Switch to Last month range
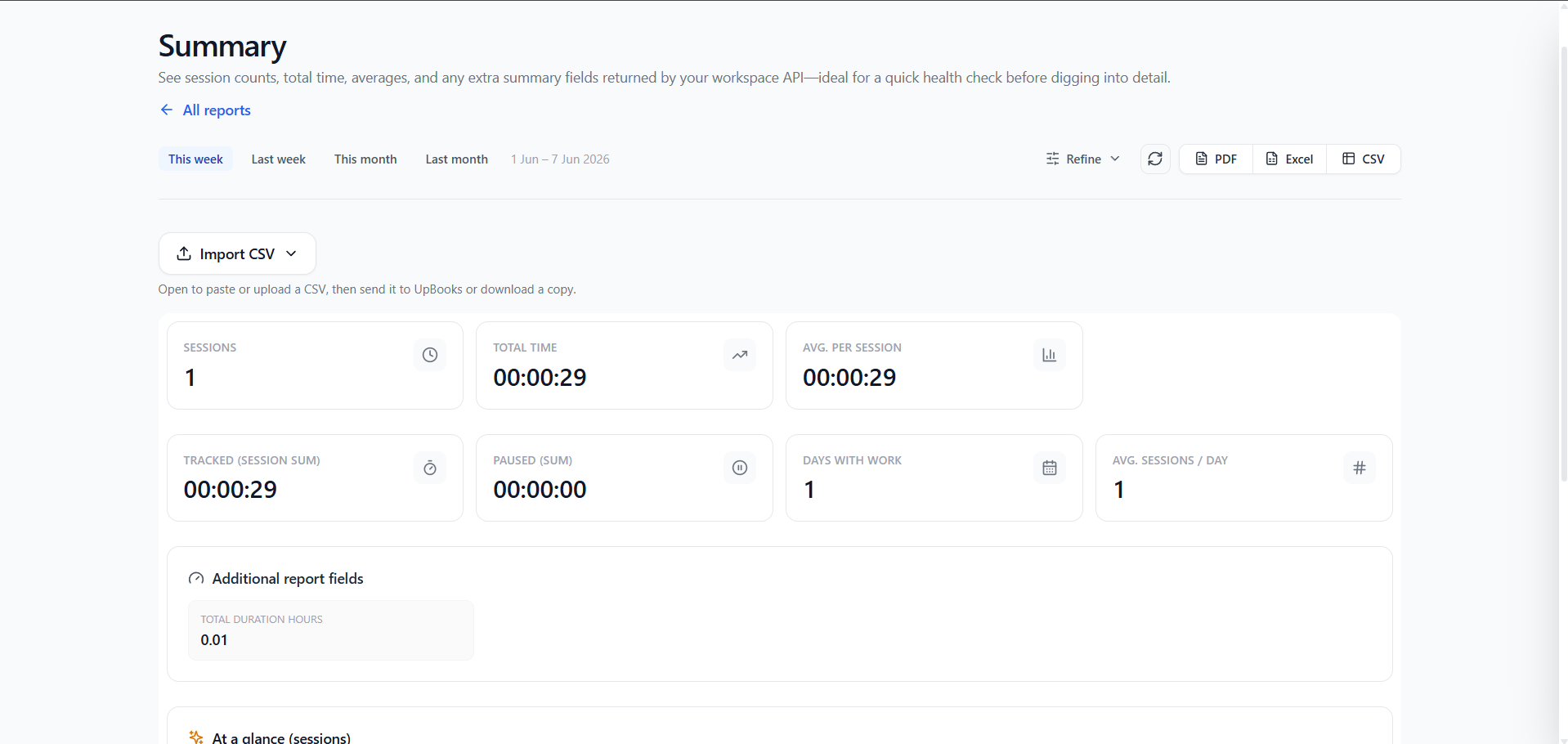1568x744 pixels. pyautogui.click(x=456, y=159)
